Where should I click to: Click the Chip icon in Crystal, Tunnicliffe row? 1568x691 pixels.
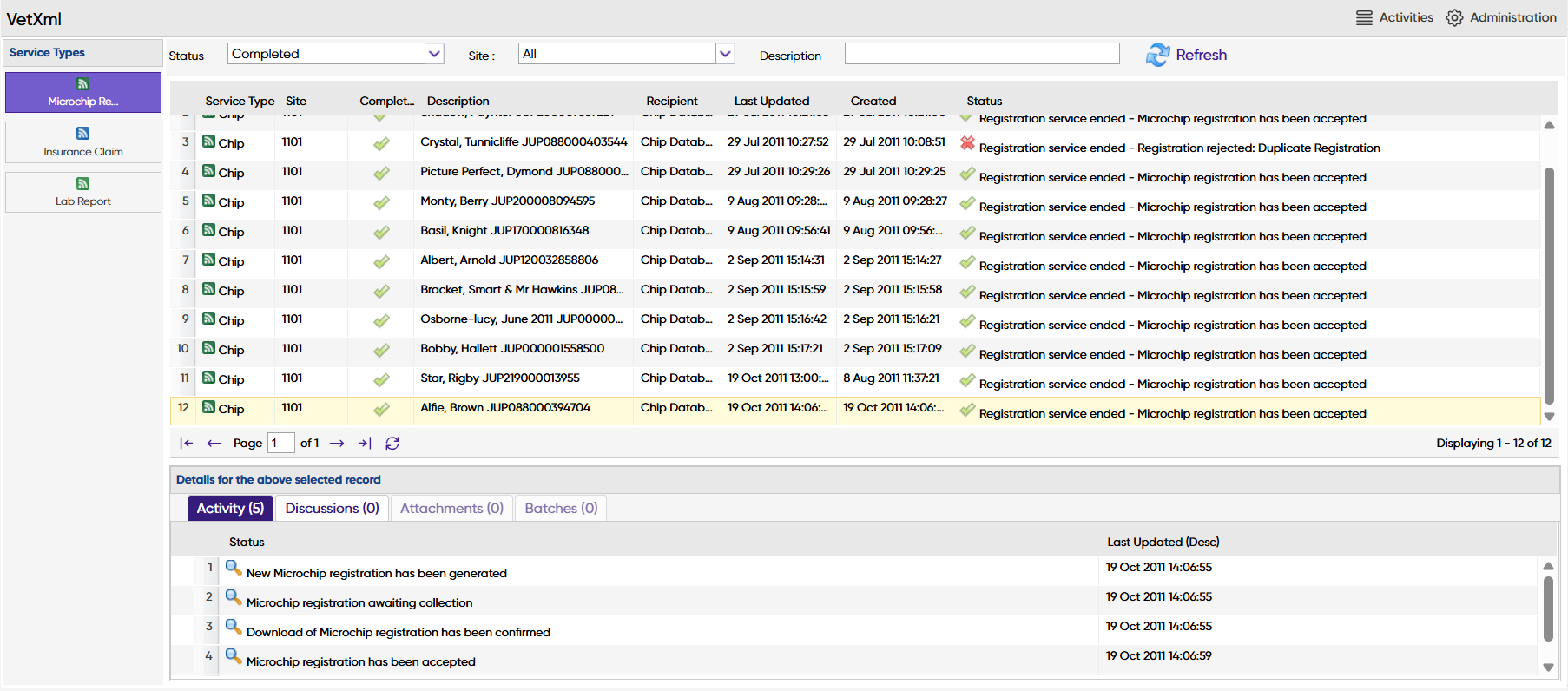click(209, 141)
